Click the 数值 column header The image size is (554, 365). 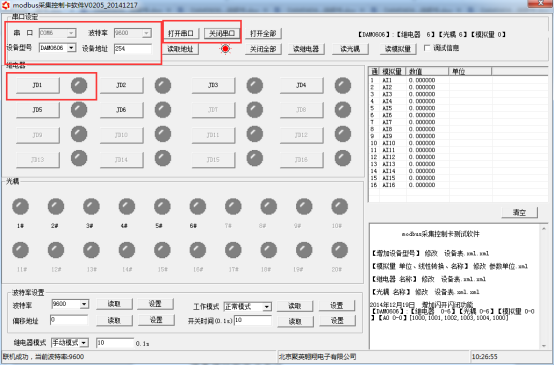pyautogui.click(x=427, y=71)
